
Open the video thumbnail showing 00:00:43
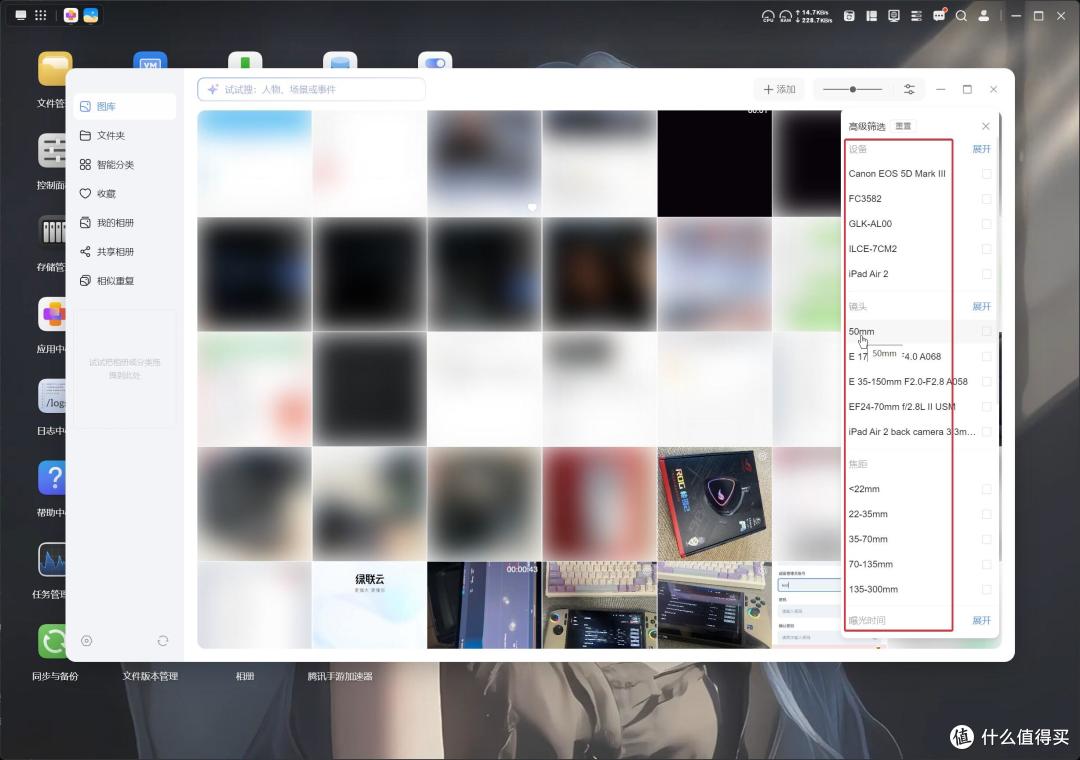tap(484, 605)
